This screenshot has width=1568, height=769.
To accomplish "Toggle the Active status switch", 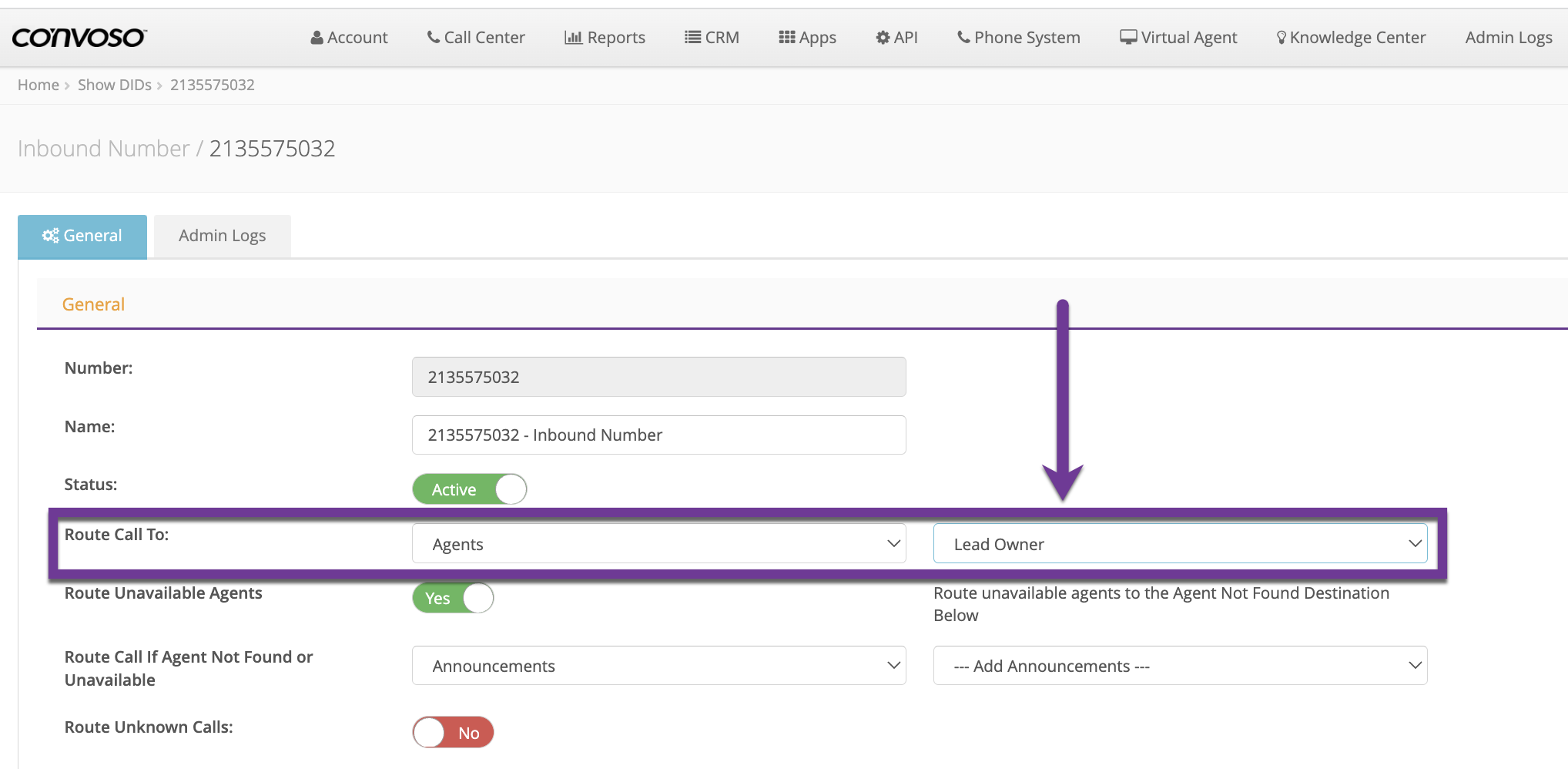I will point(469,489).
